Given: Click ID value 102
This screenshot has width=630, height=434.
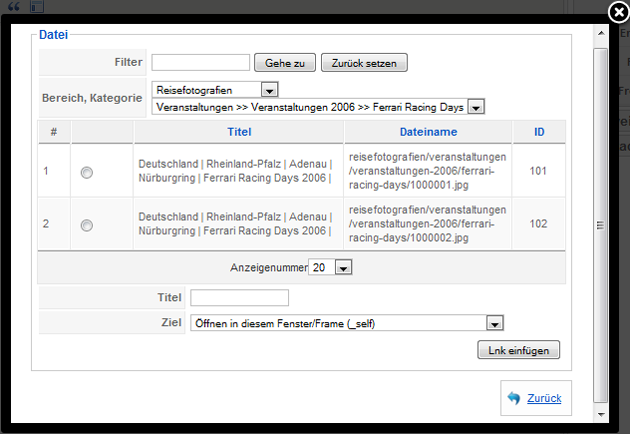Looking at the screenshot, I should coord(538,223).
